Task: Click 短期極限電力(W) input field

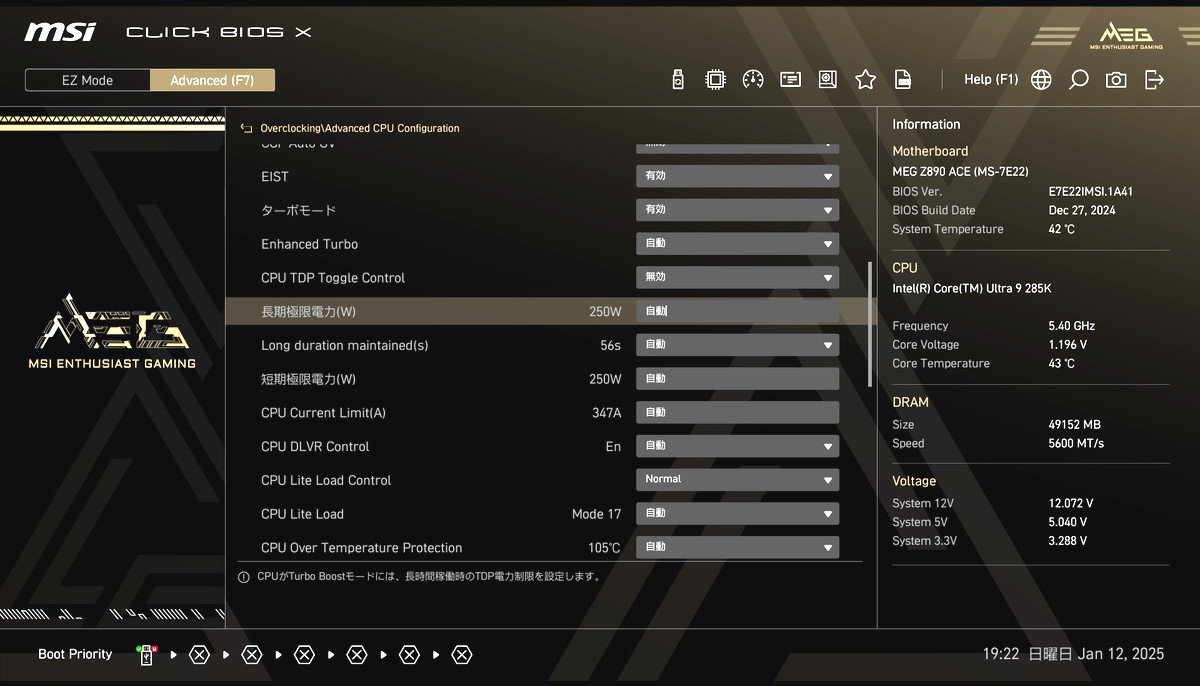Action: pos(737,379)
